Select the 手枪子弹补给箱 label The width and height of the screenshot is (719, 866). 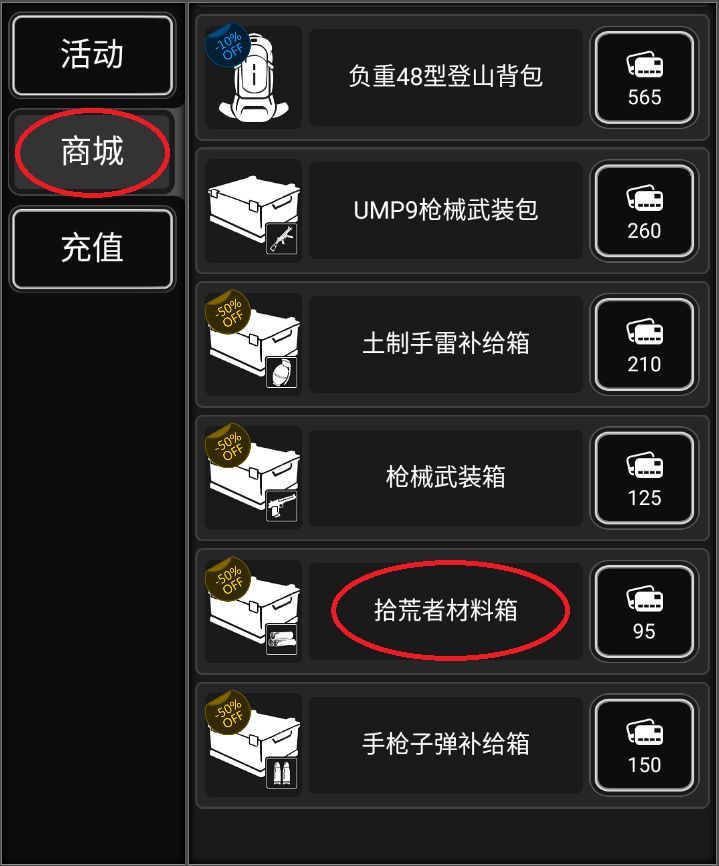pyautogui.click(x=446, y=744)
